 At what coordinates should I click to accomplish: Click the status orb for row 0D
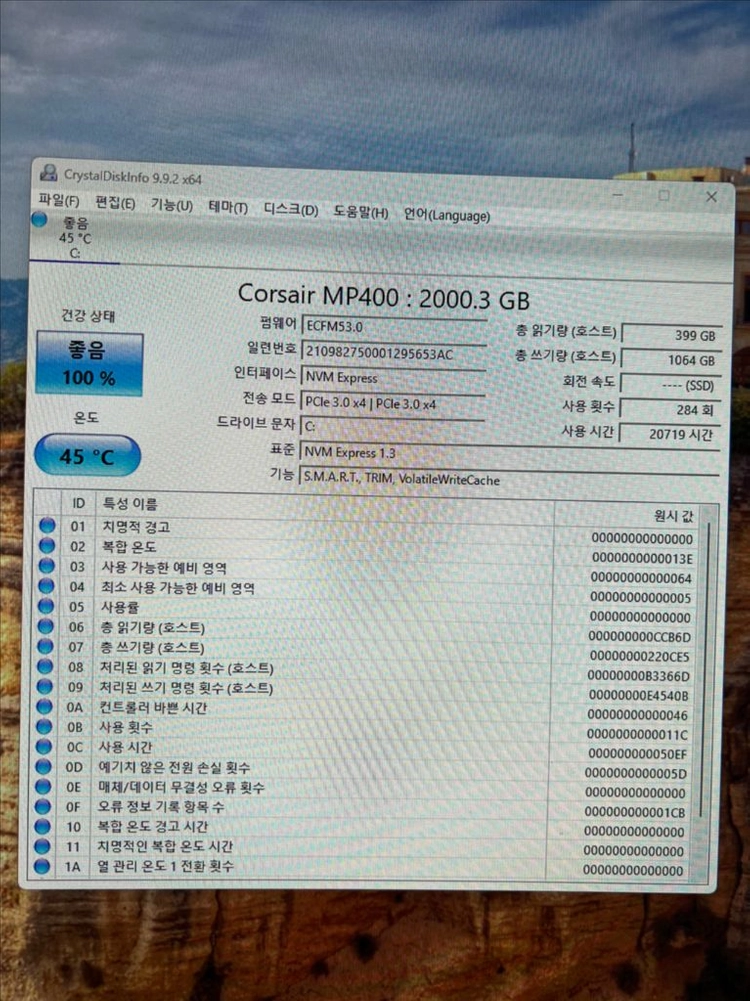(43, 766)
